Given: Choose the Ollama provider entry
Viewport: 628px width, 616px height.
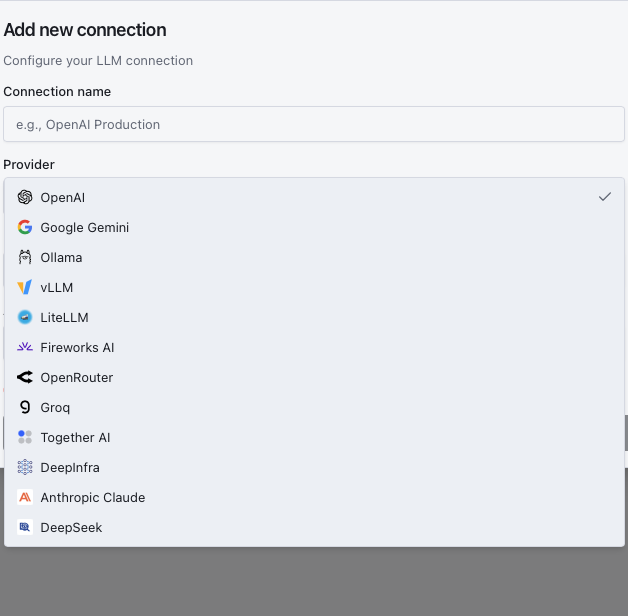Looking at the screenshot, I should pos(61,257).
